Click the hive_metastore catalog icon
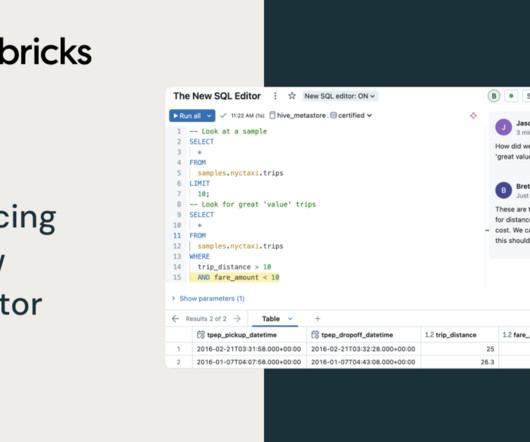Image resolution: width=530 pixels, height=442 pixels. coord(272,115)
